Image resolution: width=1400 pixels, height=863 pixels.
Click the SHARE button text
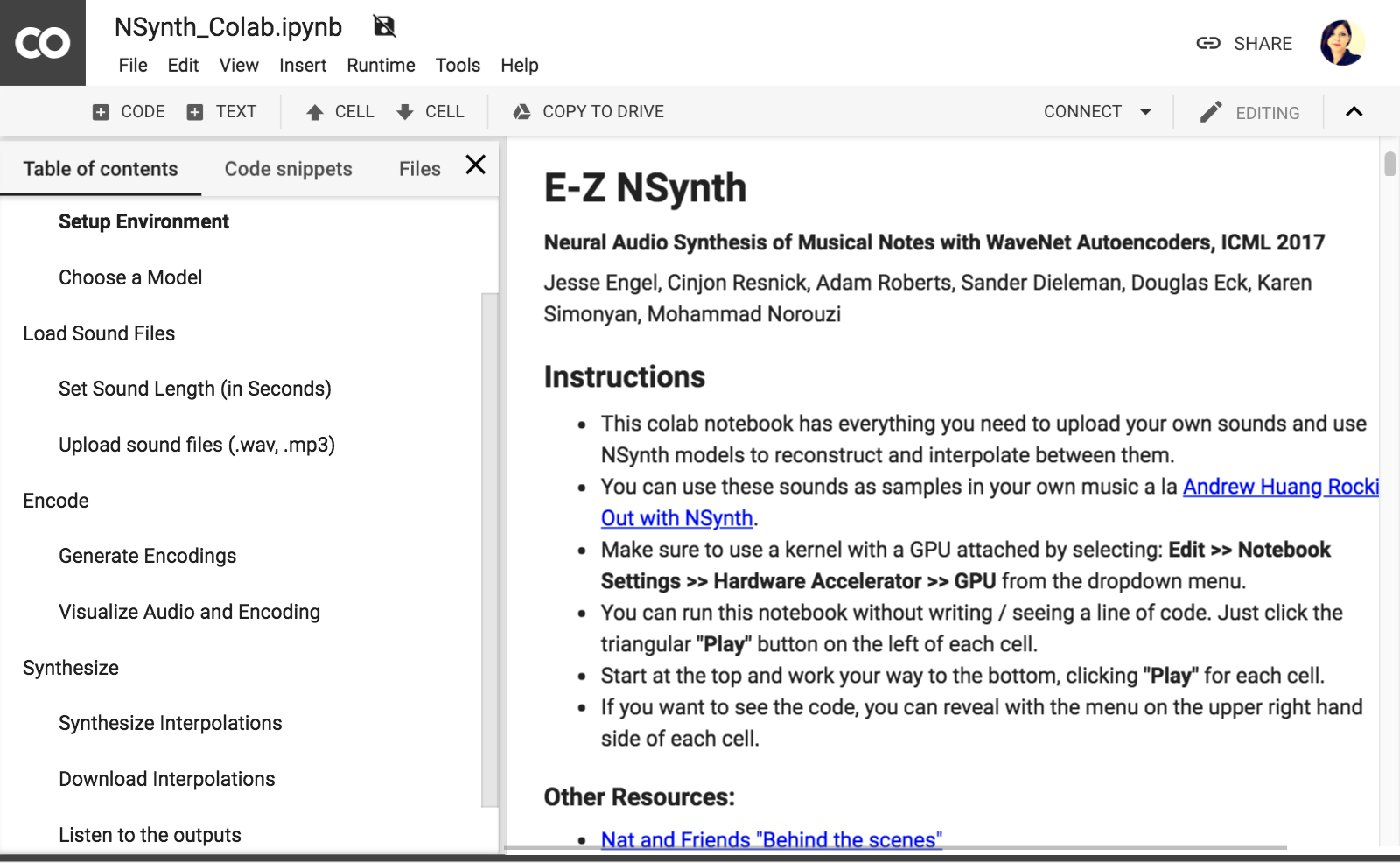1263,44
